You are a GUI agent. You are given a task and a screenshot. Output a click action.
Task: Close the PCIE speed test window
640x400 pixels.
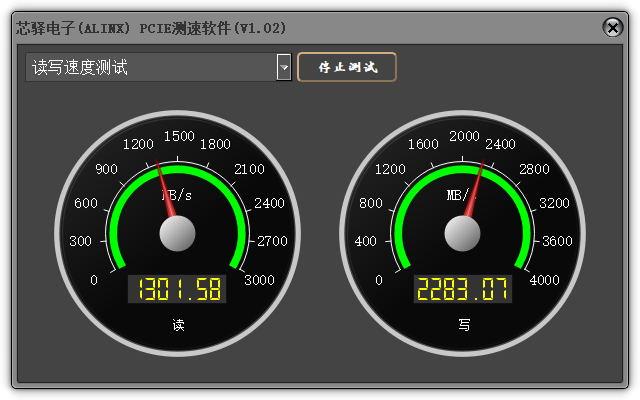pyautogui.click(x=613, y=28)
